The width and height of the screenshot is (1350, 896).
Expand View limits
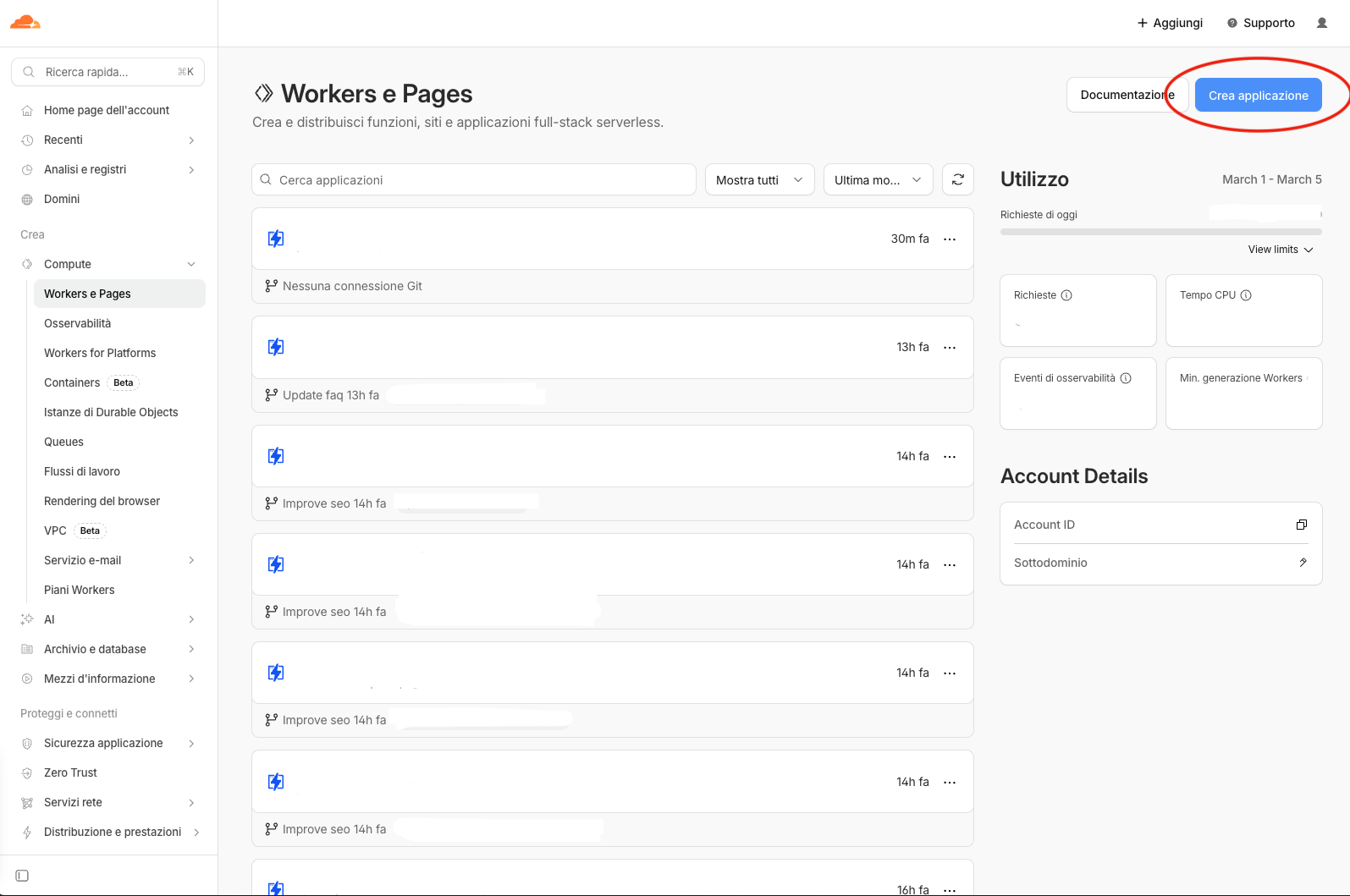click(1281, 250)
